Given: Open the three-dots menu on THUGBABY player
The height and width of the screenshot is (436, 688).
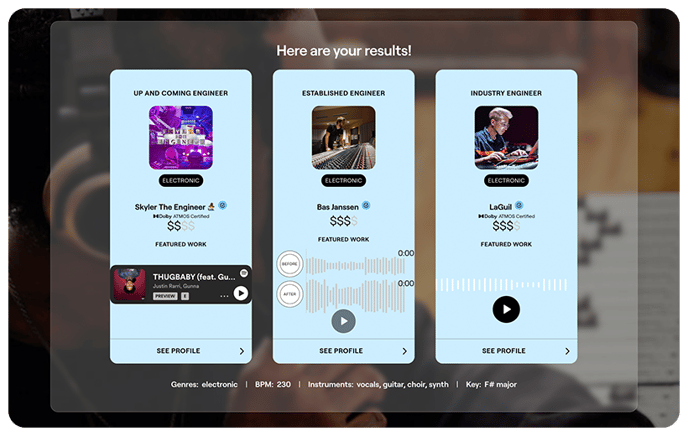Looking at the screenshot, I should 224,296.
